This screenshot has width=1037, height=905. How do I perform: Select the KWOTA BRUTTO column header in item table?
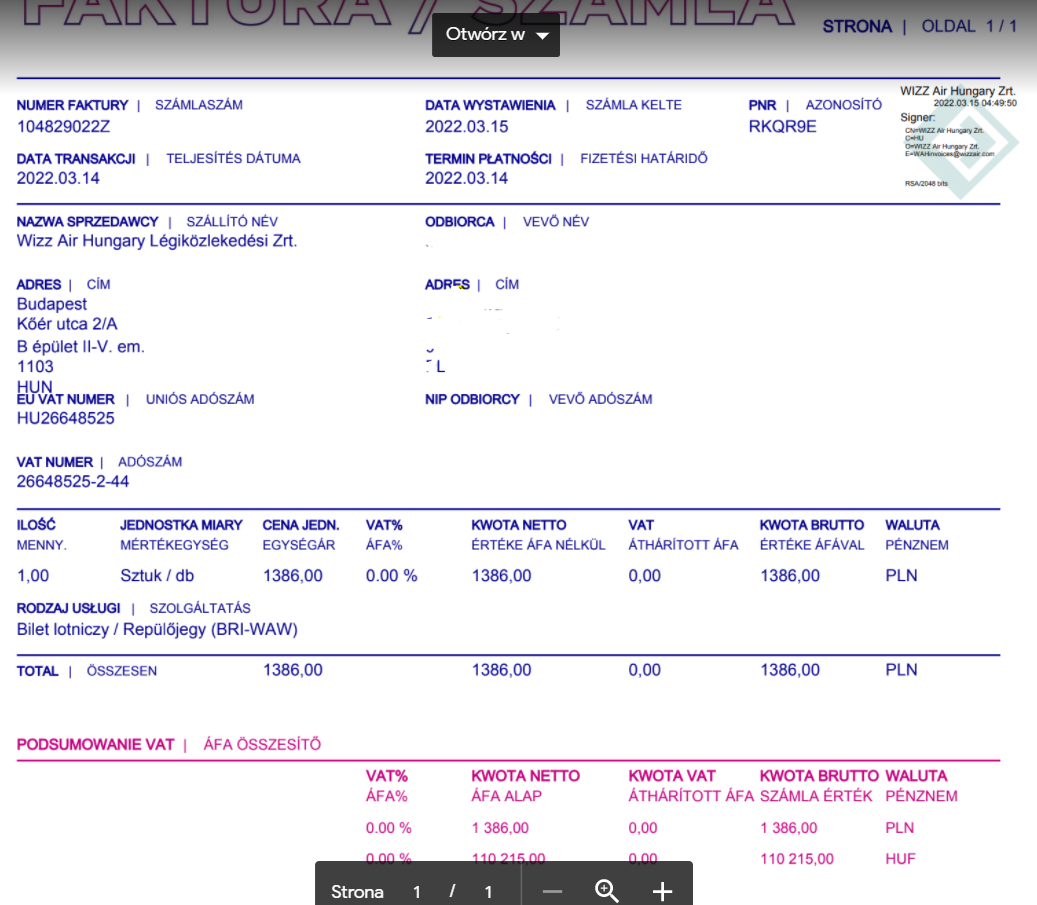811,525
